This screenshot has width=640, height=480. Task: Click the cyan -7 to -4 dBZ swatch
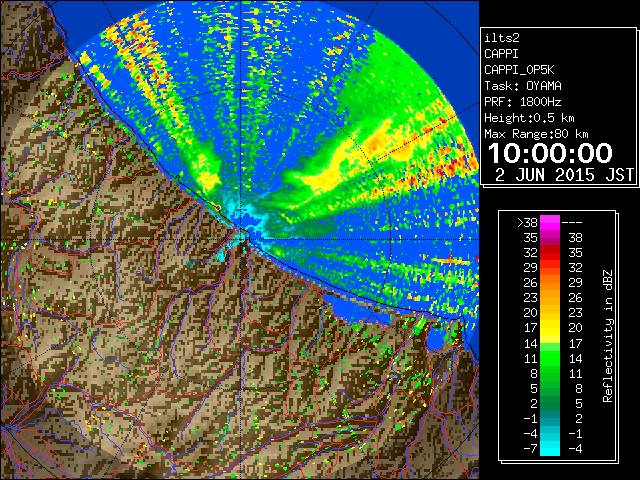point(550,448)
